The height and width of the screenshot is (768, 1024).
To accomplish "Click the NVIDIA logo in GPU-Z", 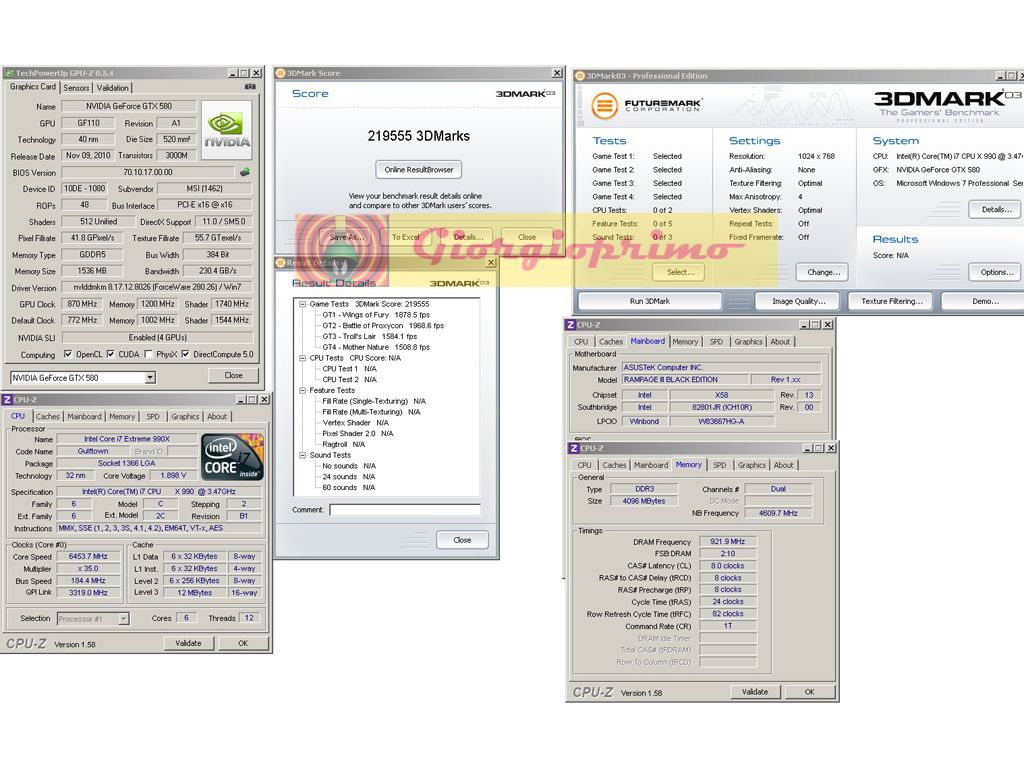I will point(227,130).
